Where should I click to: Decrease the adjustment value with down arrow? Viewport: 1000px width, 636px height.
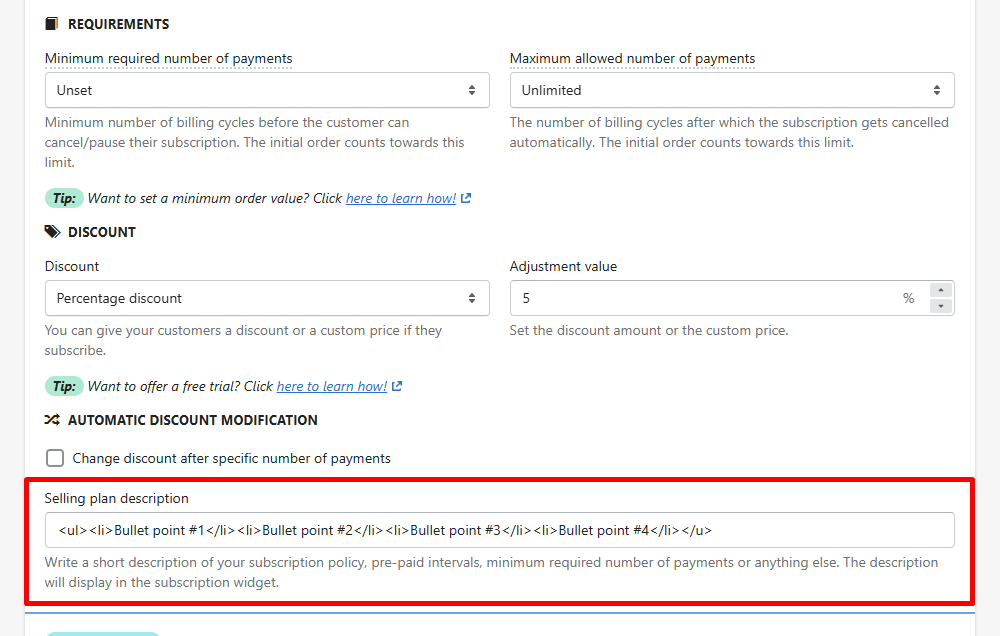[941, 306]
